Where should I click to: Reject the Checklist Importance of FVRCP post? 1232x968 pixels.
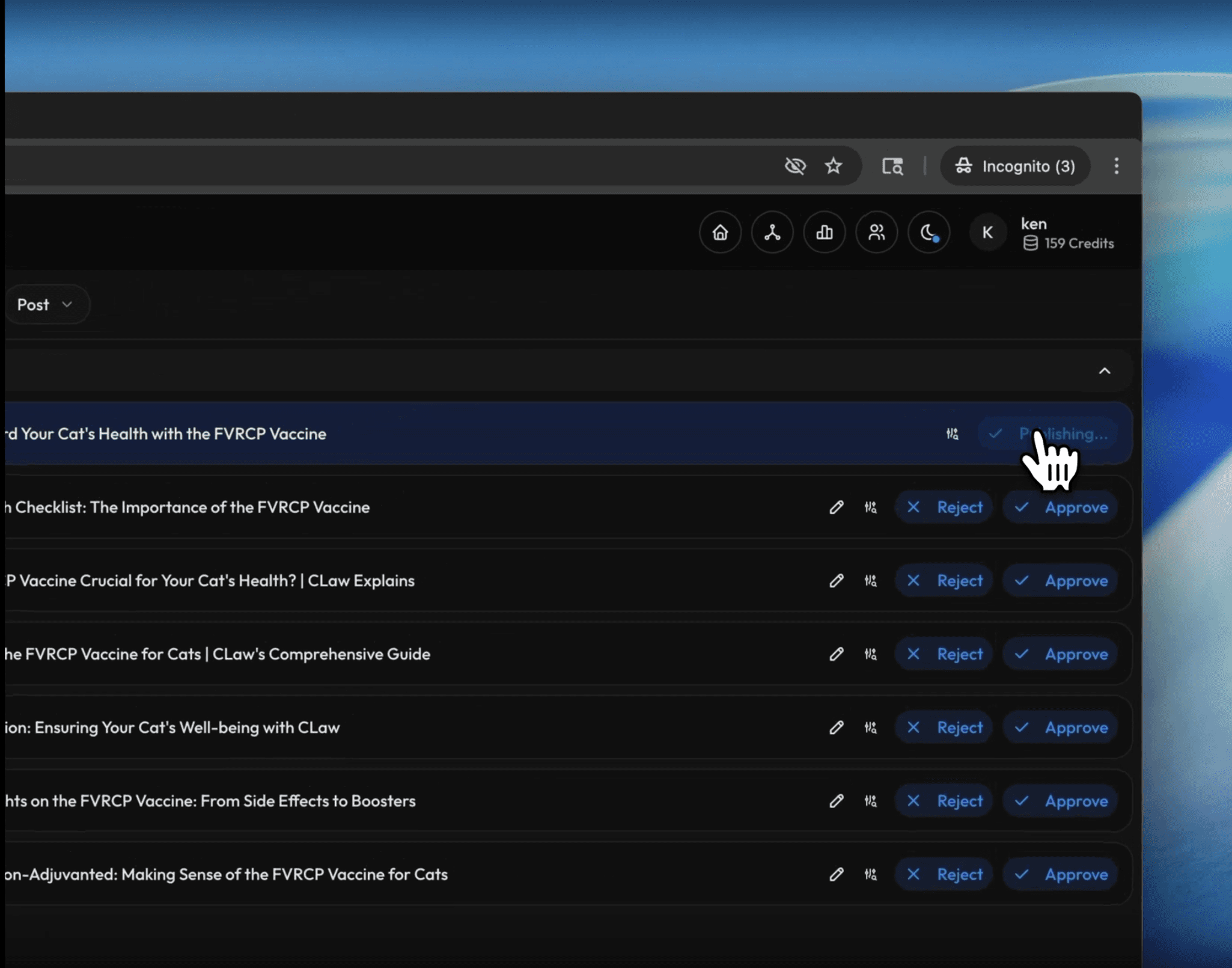coord(944,507)
